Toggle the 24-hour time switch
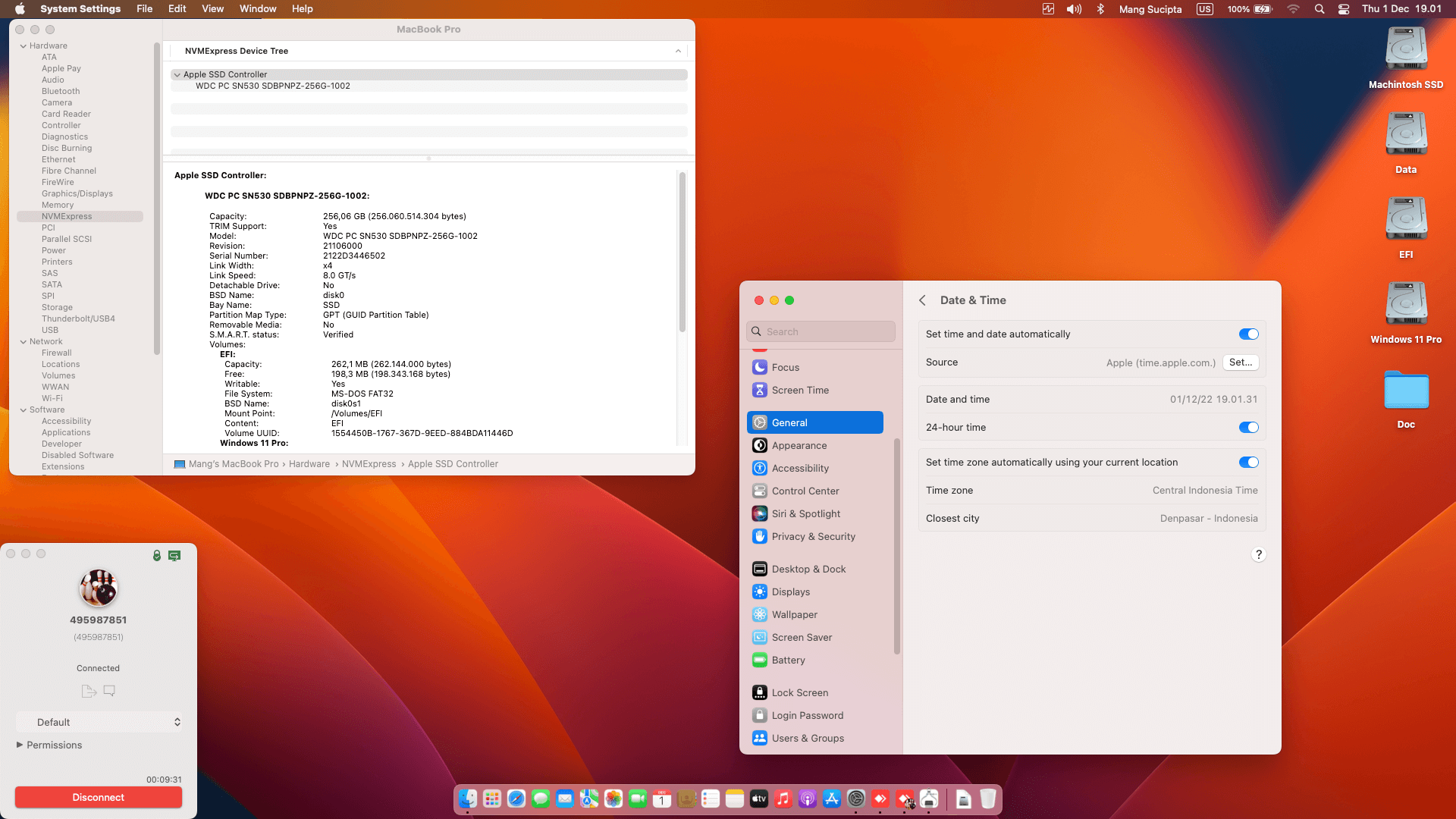The width and height of the screenshot is (1456, 819). tap(1248, 428)
